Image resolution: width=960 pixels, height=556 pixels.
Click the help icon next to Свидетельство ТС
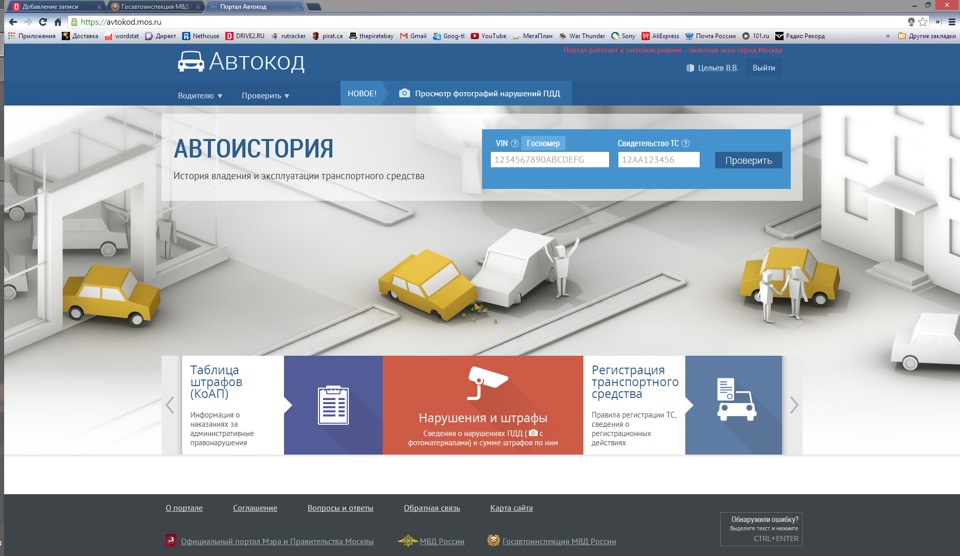point(685,144)
